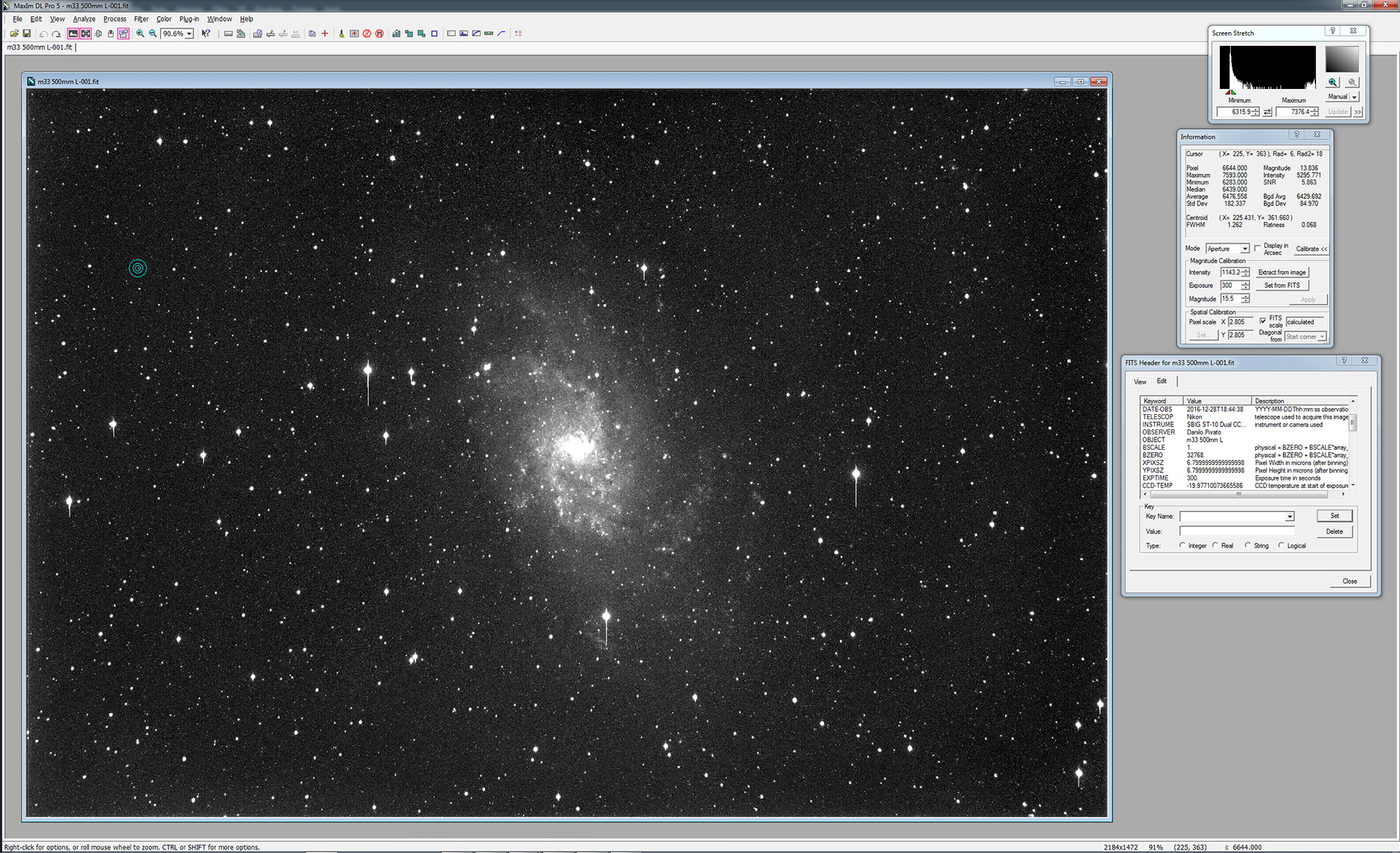Viewport: 1400px width, 853px height.
Task: Click the Key Name input field
Action: [x=1232, y=516]
